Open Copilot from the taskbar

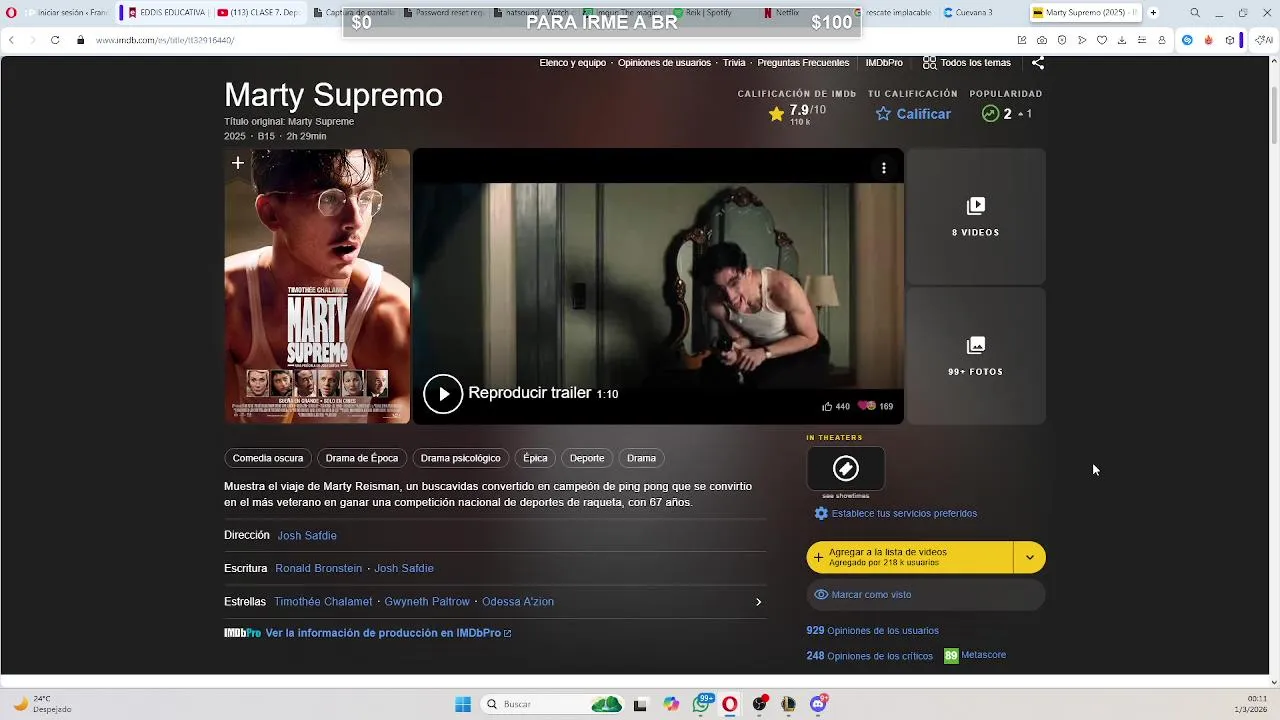pyautogui.click(x=671, y=704)
